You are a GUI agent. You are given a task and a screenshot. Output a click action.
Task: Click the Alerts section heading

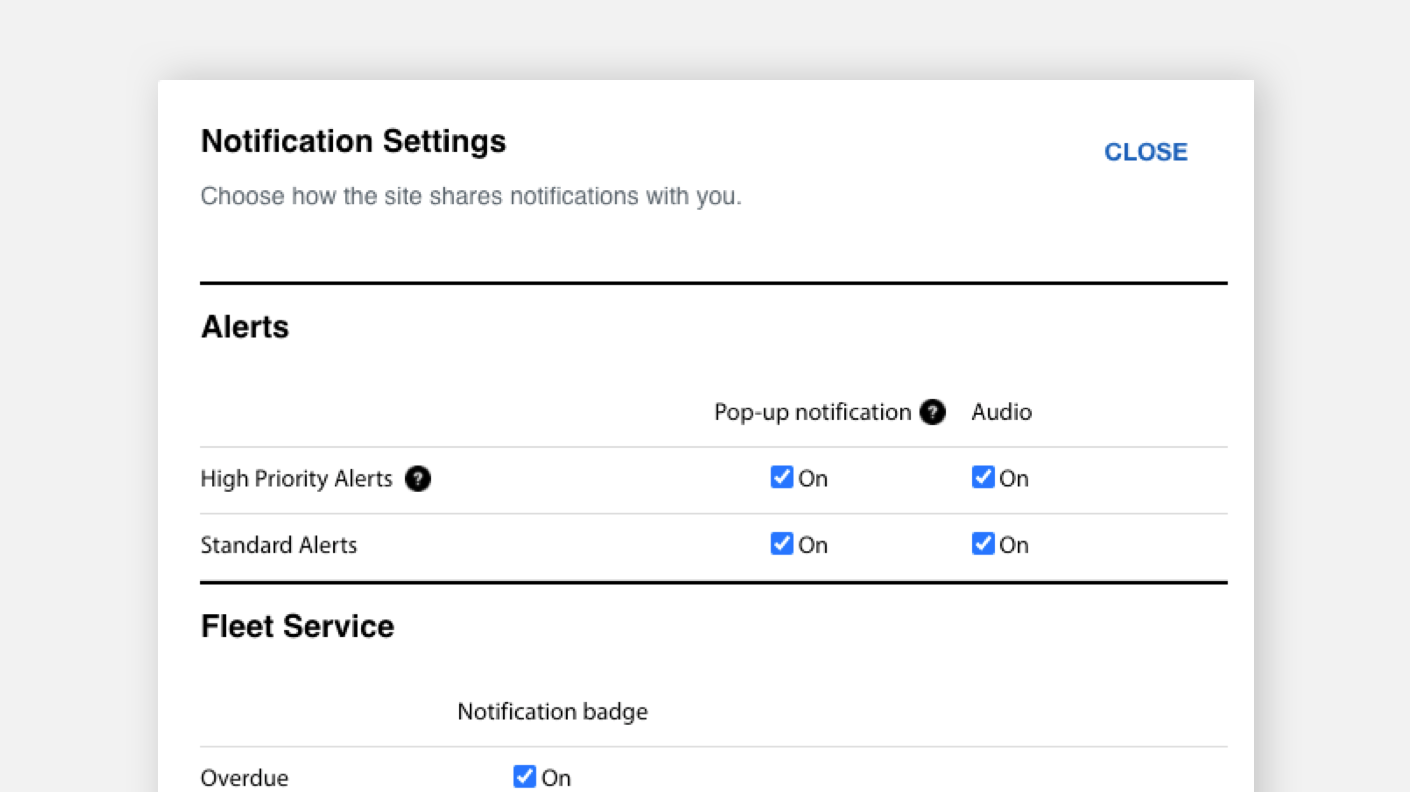[x=245, y=327]
